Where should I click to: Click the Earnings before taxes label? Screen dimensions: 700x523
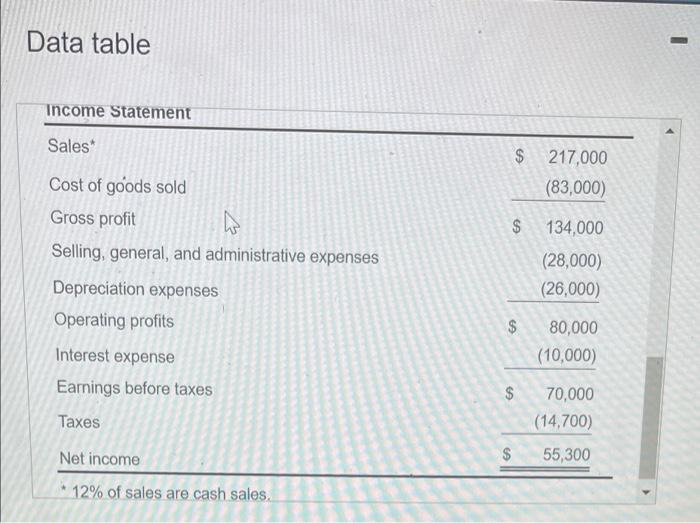point(134,388)
